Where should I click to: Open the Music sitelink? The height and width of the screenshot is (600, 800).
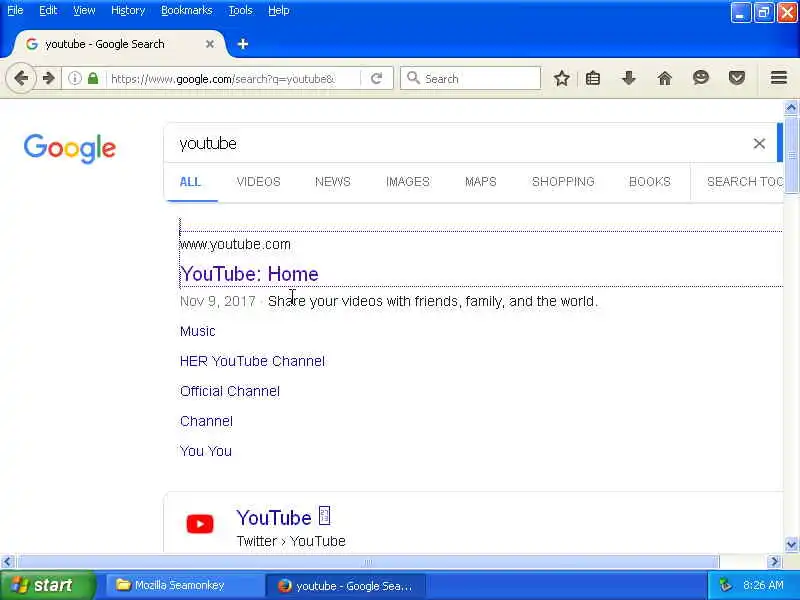pos(197,331)
